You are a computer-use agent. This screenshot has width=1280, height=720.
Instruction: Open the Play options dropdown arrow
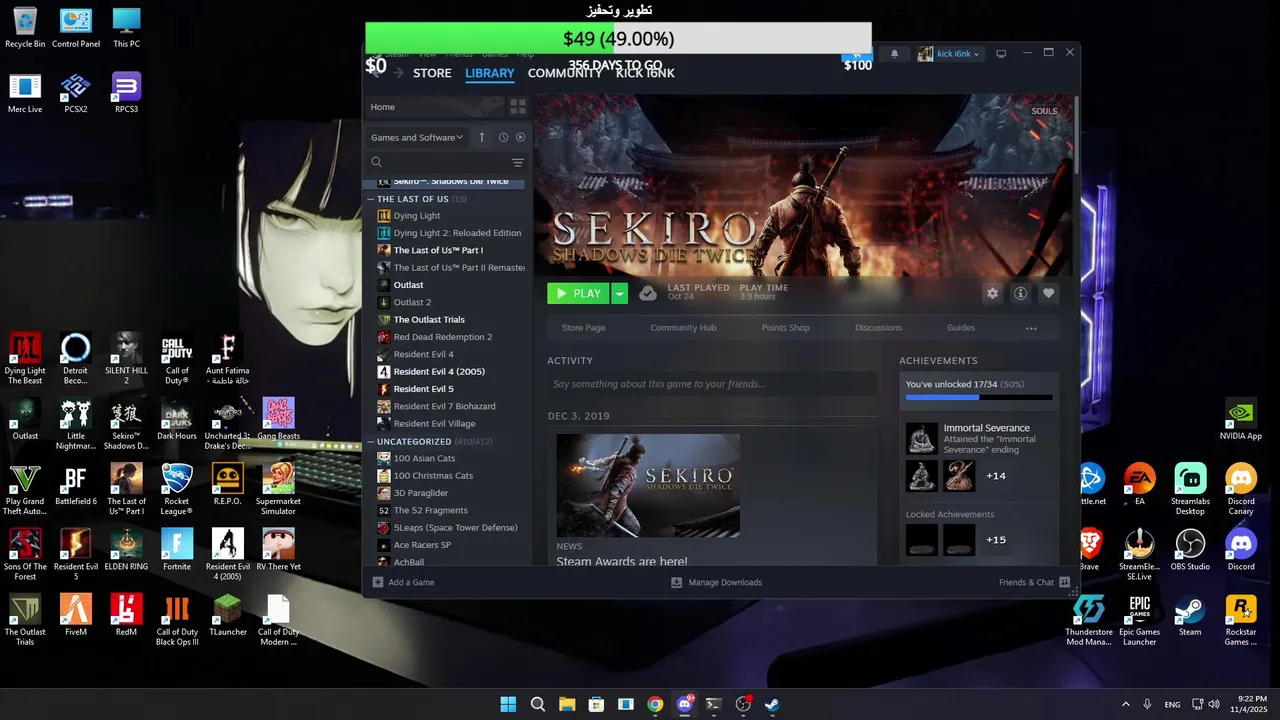pyautogui.click(x=619, y=293)
